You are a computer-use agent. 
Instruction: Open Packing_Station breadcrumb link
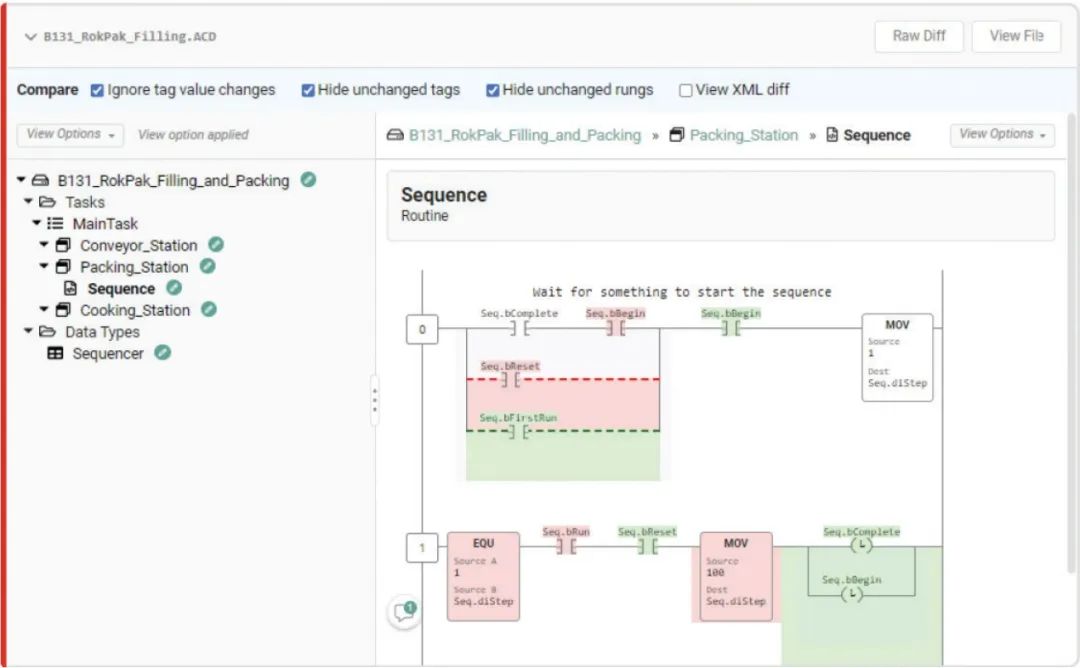coord(743,135)
